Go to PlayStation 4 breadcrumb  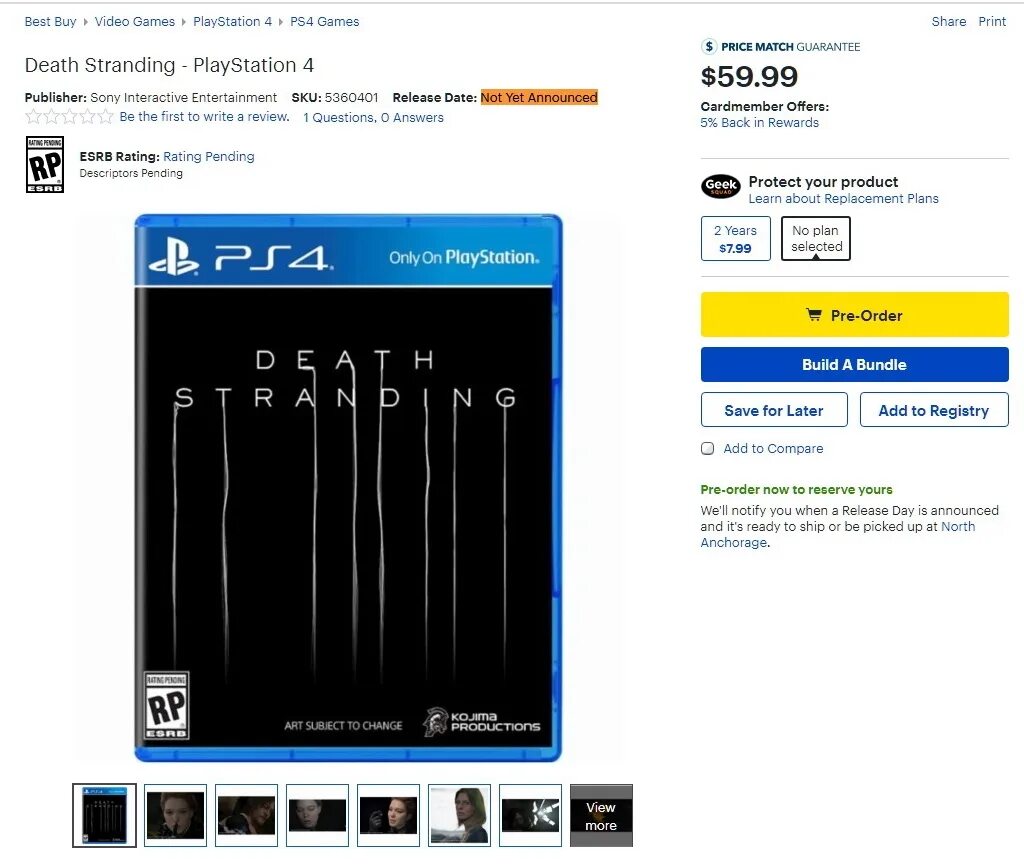pos(233,21)
